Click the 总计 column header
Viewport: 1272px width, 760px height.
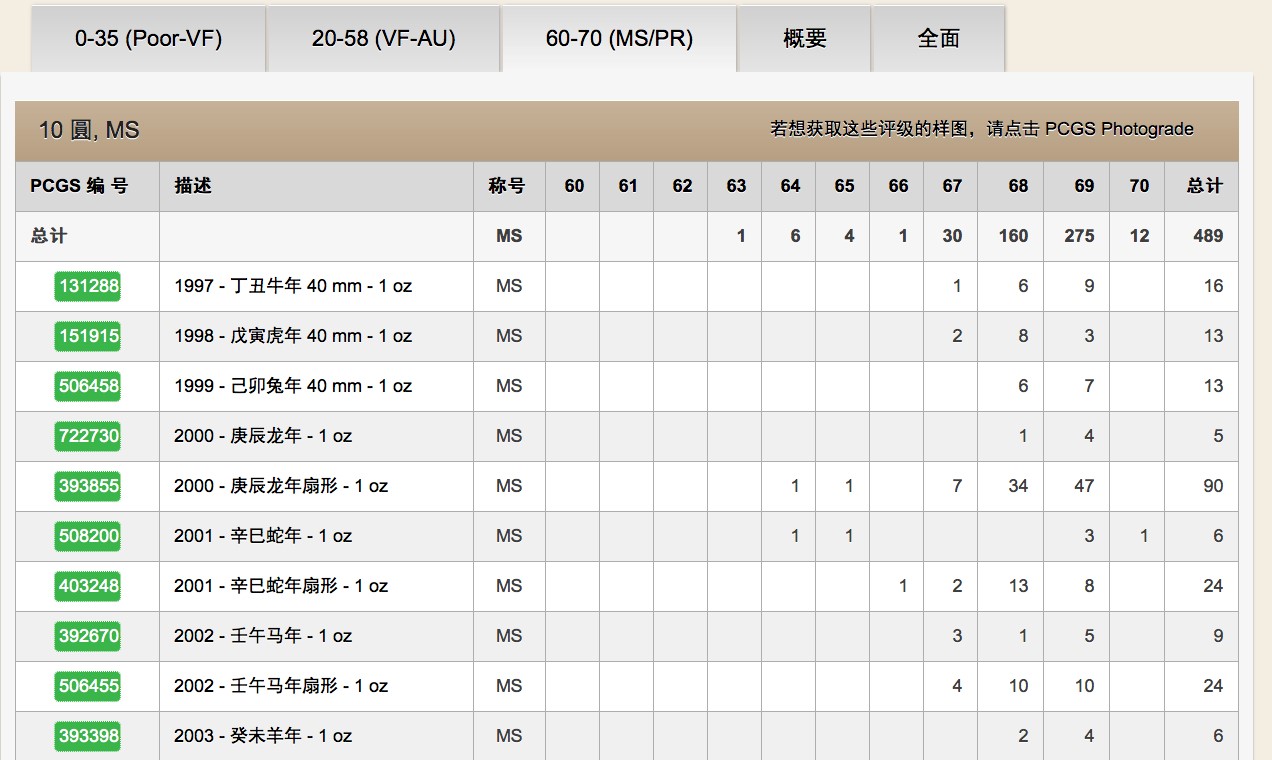click(1203, 186)
